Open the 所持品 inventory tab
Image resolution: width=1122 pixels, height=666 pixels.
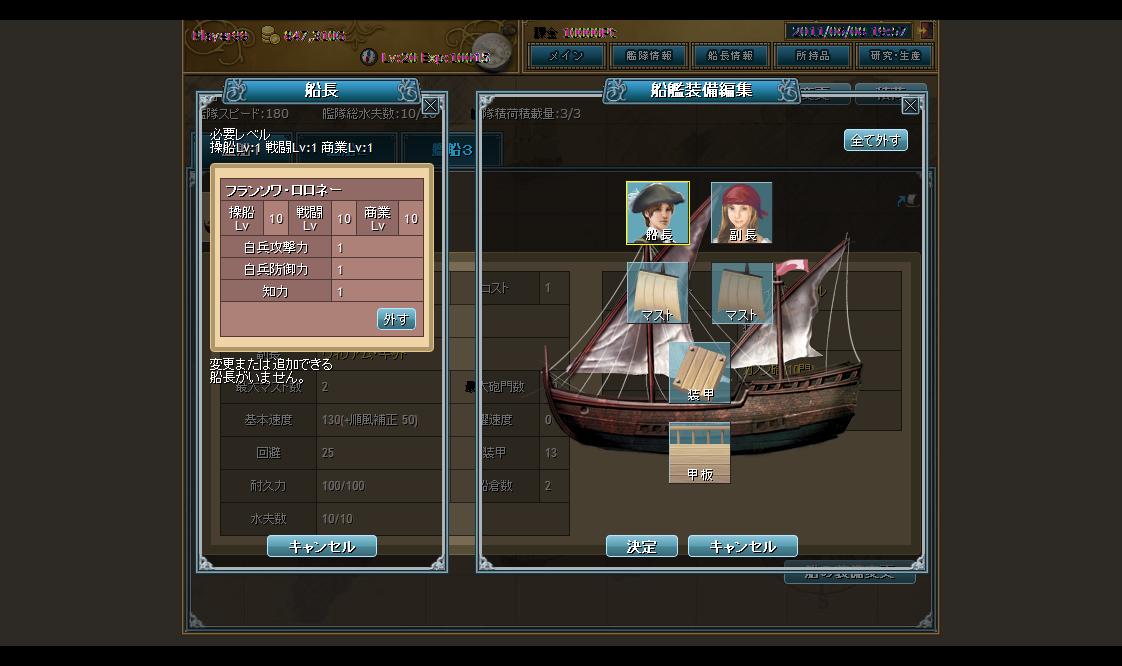[813, 56]
